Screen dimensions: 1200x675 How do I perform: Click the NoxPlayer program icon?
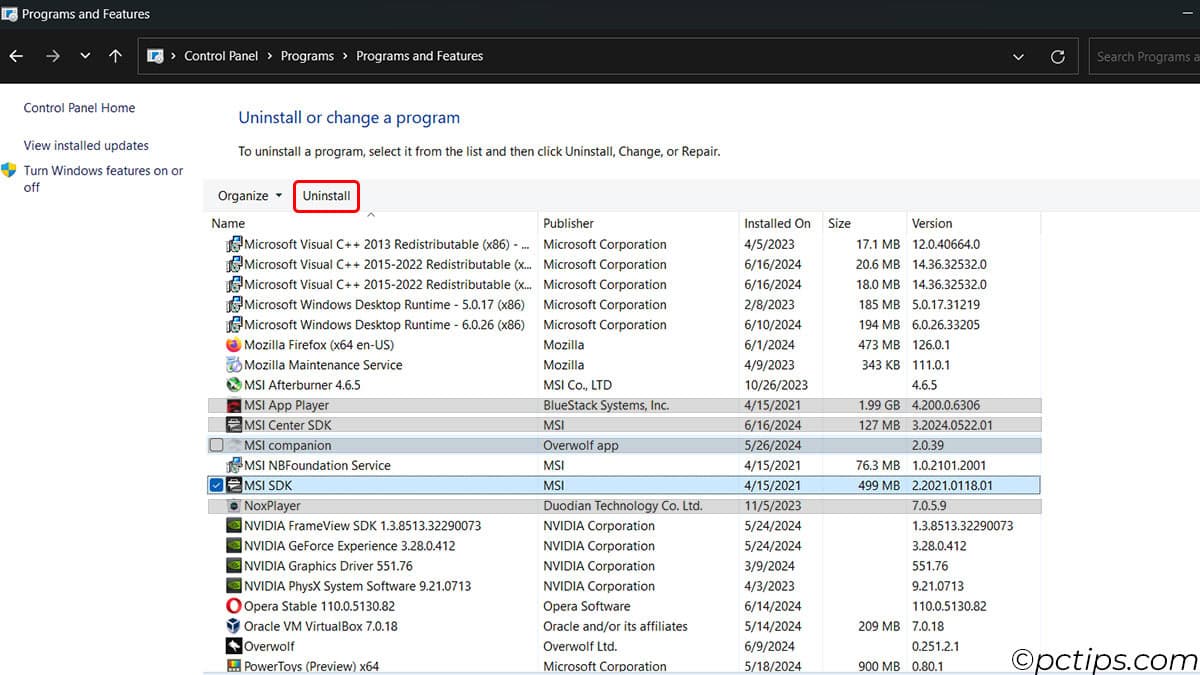(x=232, y=505)
